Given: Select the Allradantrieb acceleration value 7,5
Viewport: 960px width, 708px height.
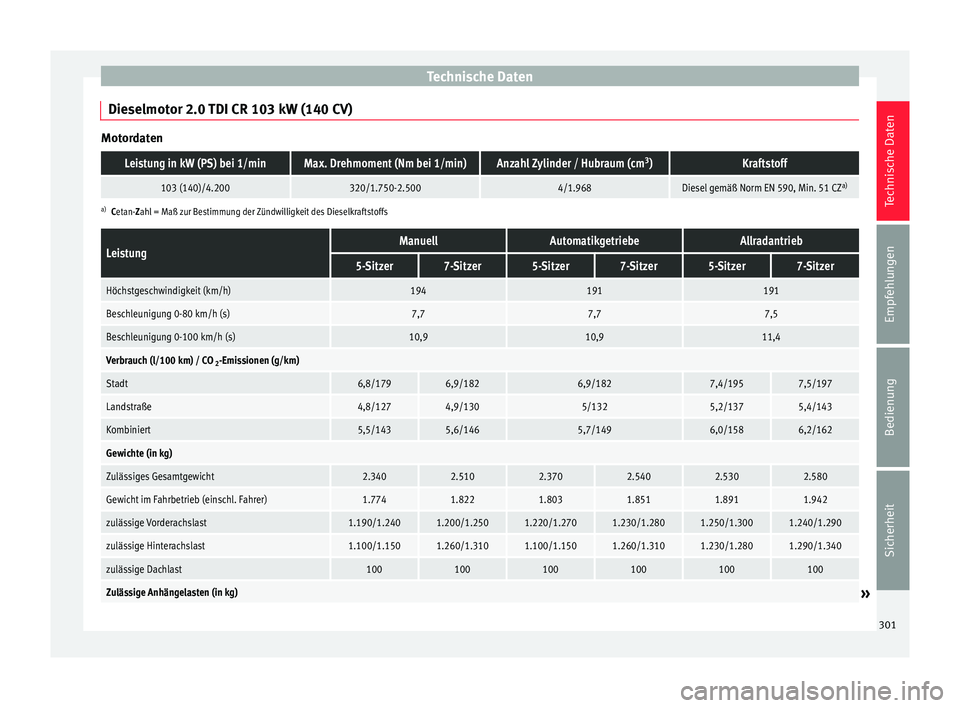Looking at the screenshot, I should click(771, 314).
